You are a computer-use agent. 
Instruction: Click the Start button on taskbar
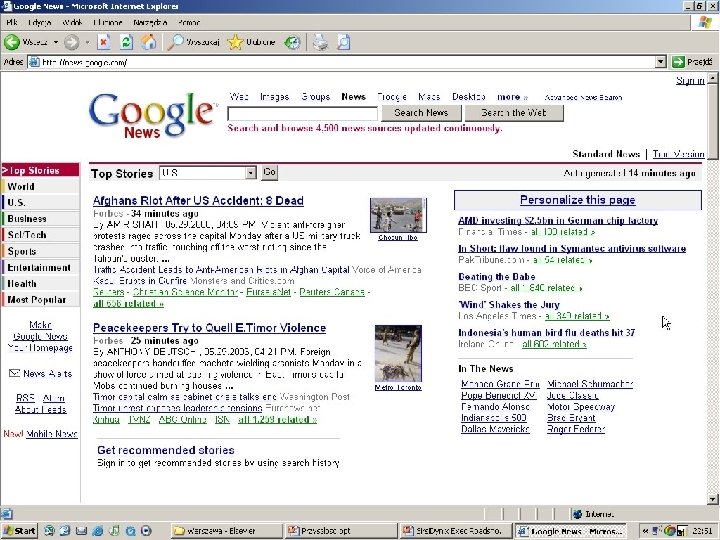[20, 531]
